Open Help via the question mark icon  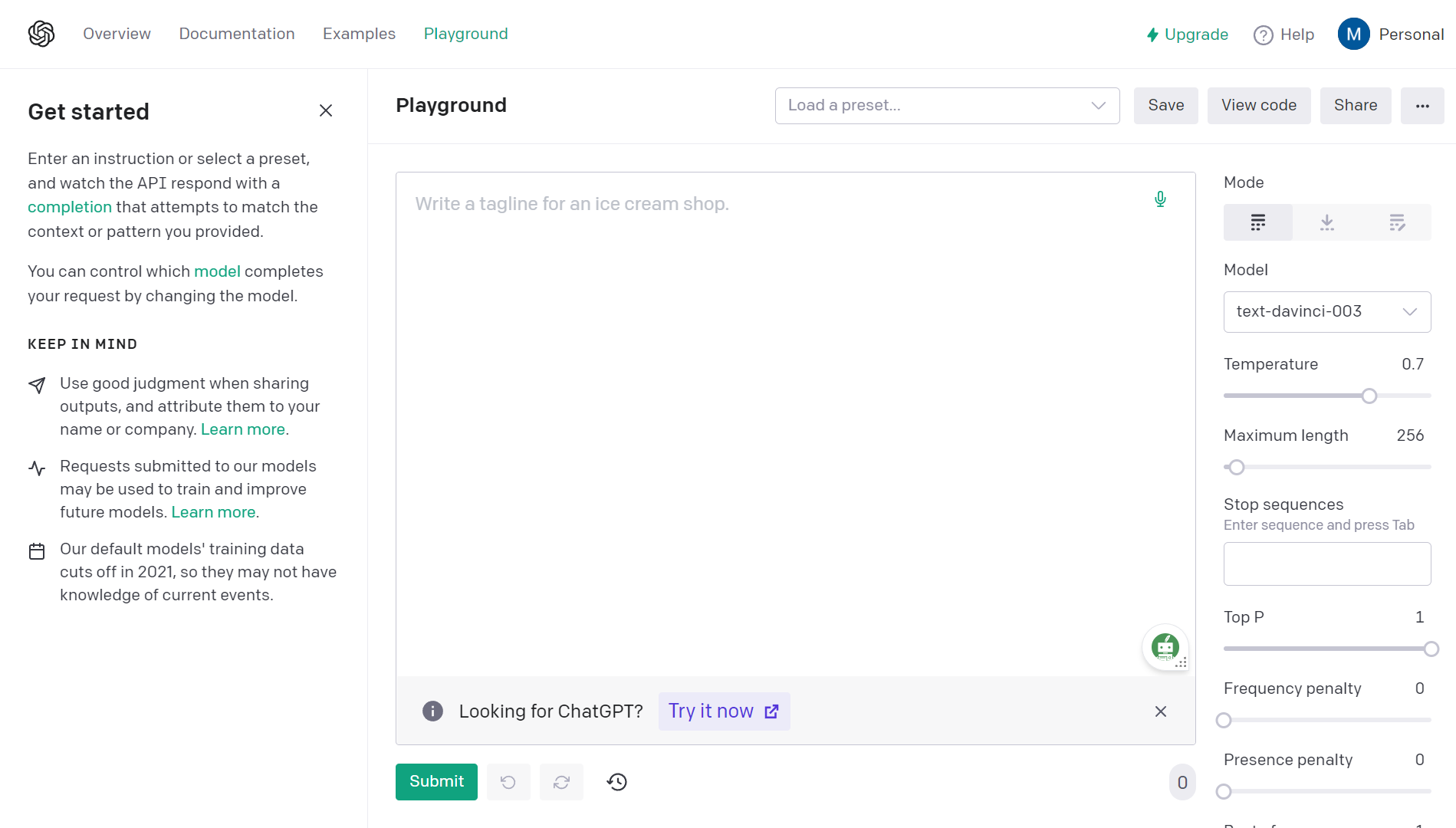click(1262, 34)
